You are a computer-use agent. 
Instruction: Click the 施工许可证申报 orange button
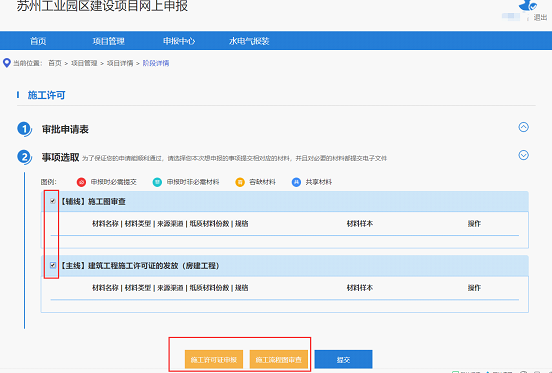point(214,359)
